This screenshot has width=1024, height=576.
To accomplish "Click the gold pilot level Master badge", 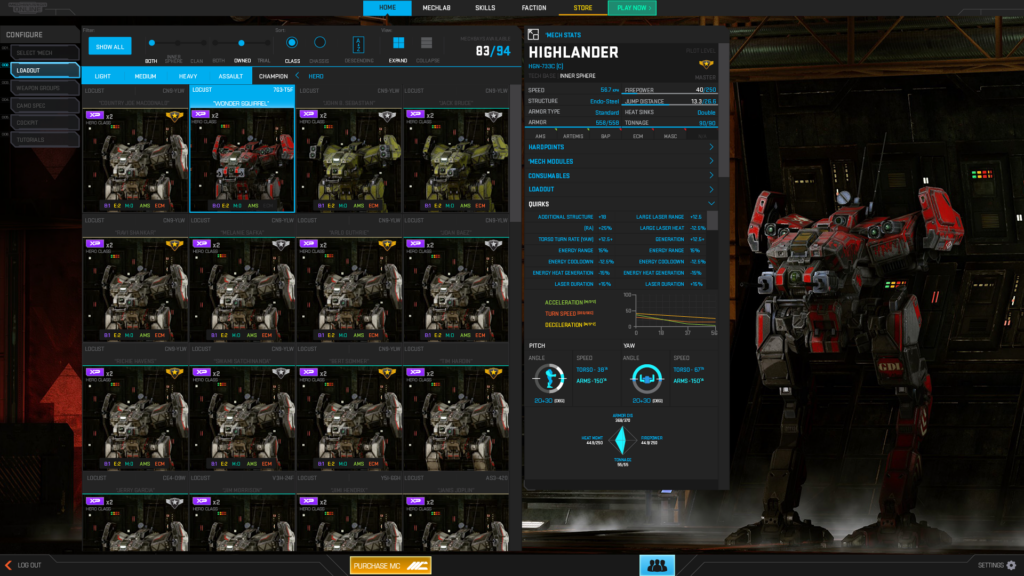I will coord(706,64).
